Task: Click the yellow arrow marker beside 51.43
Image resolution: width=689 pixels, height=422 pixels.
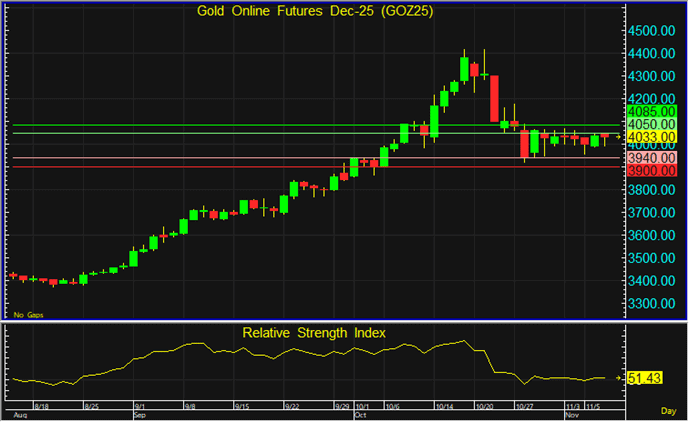Action: (619, 379)
